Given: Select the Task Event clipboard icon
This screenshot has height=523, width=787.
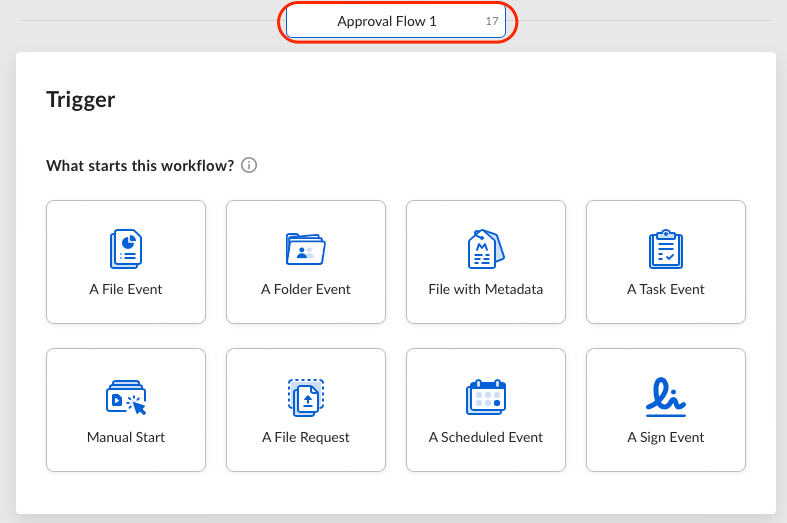Looking at the screenshot, I should click(x=666, y=249).
